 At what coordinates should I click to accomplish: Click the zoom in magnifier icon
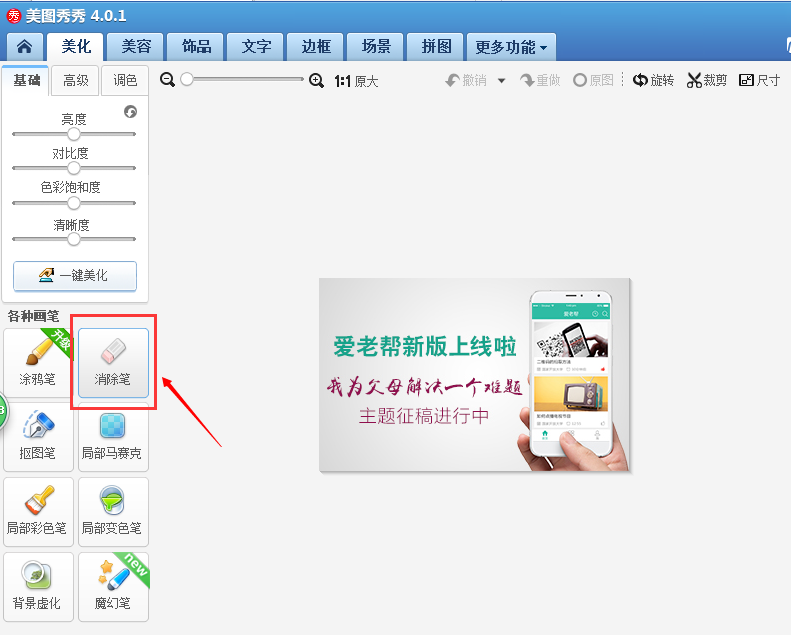click(316, 80)
